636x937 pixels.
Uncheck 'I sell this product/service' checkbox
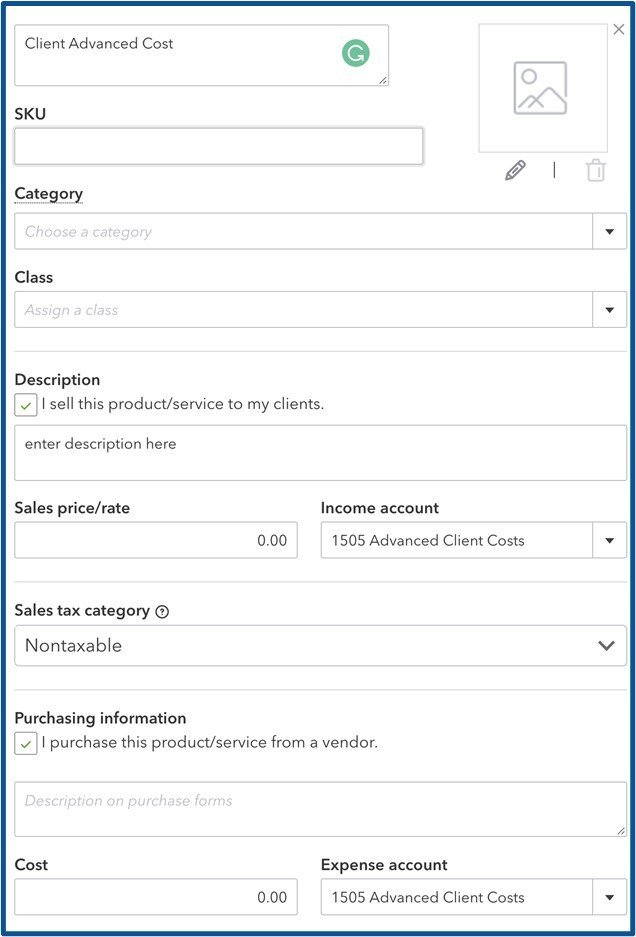coord(26,406)
